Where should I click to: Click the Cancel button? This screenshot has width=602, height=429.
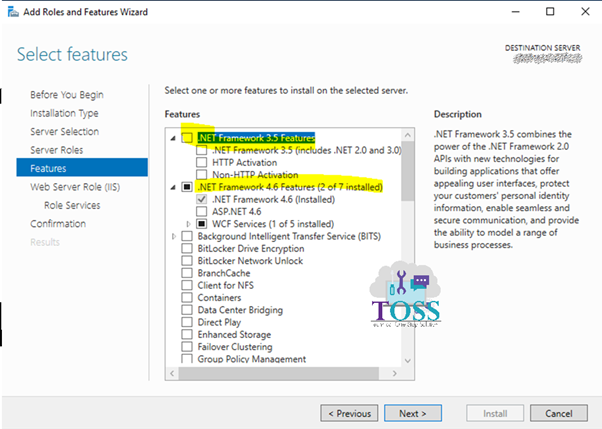(559, 413)
